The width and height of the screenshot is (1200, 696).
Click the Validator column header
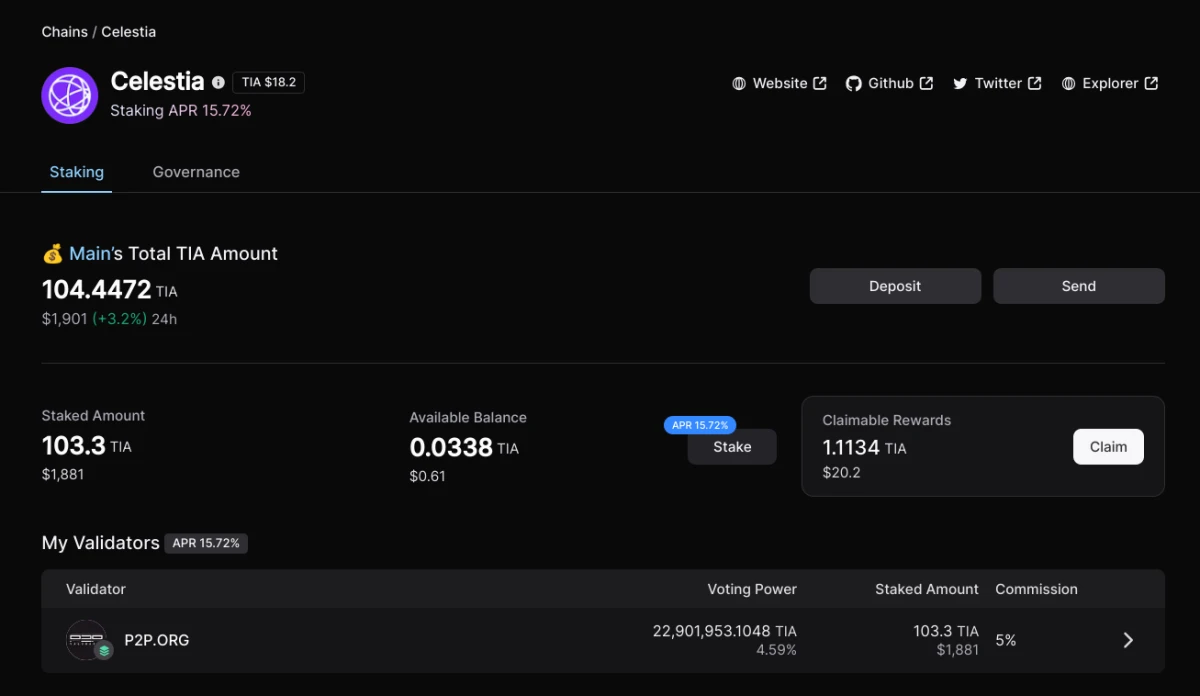[96, 589]
